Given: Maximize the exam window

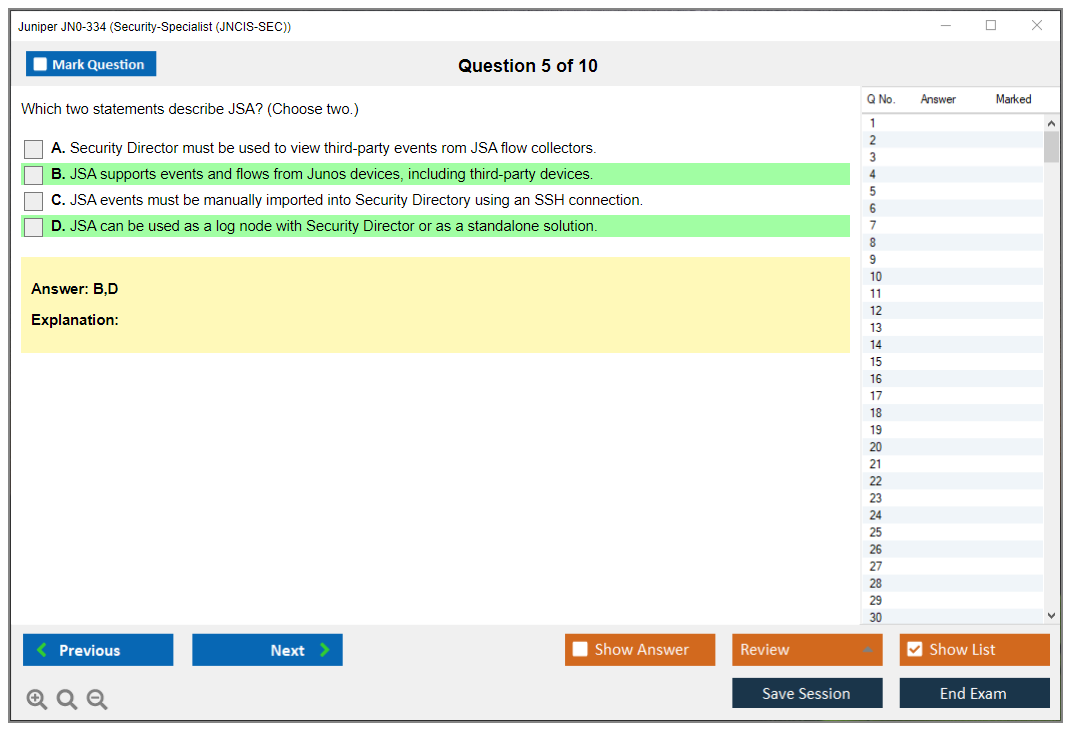Looking at the screenshot, I should click(x=991, y=26).
